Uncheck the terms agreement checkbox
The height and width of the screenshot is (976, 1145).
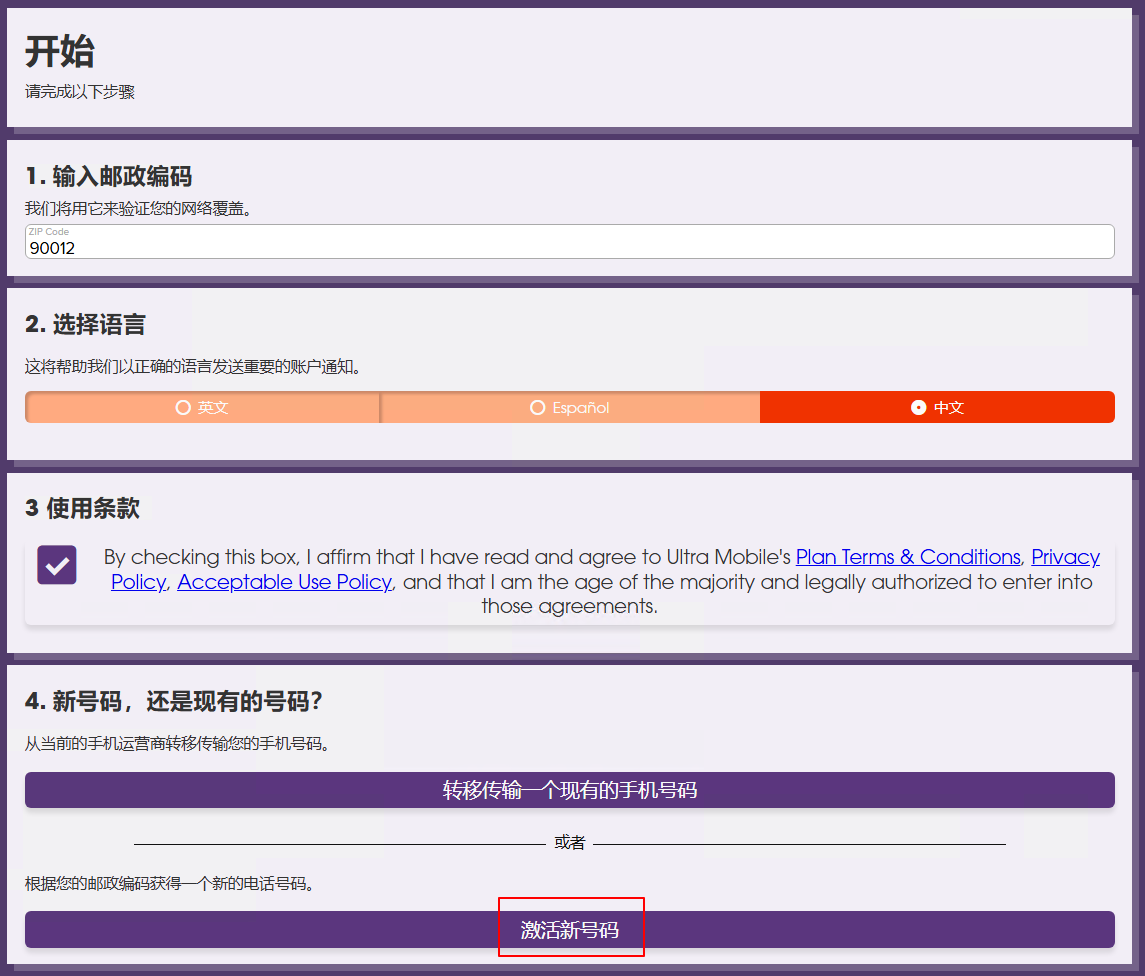pos(57,565)
